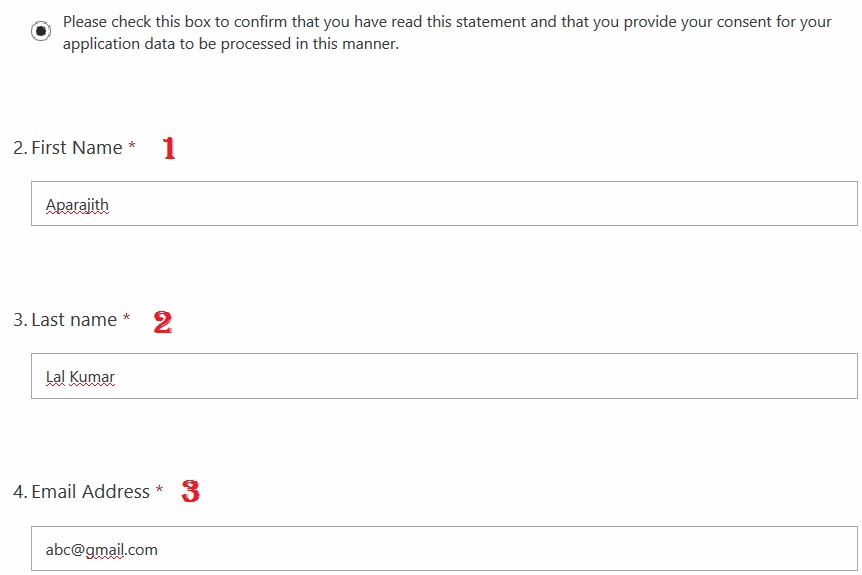Viewport: 862px width, 575px height.
Task: Click the "Email Address" question label
Action: click(x=90, y=492)
